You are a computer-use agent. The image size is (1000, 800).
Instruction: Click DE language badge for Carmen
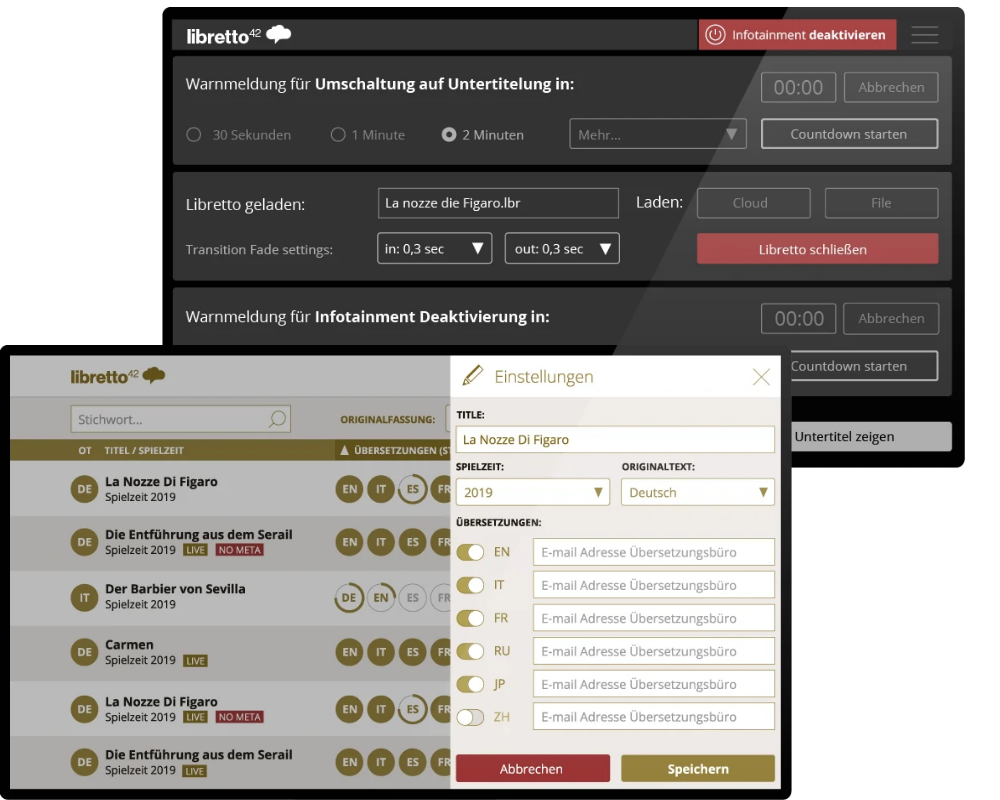click(83, 652)
